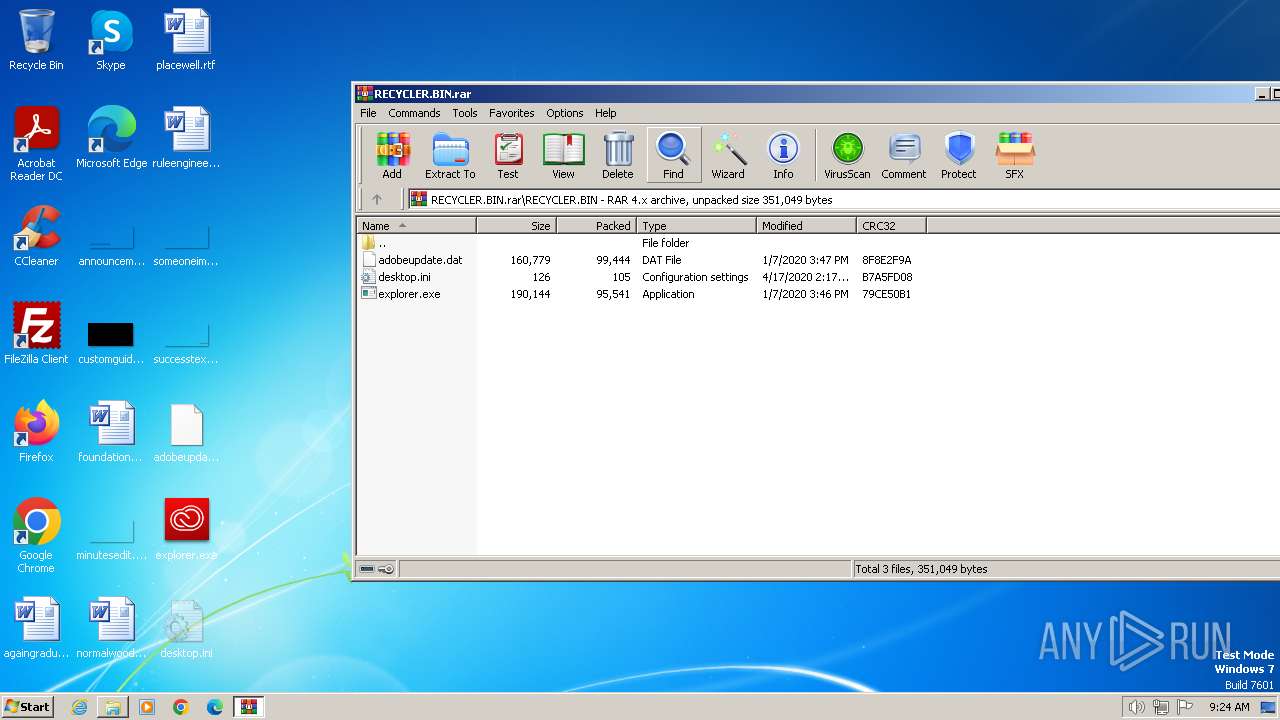This screenshot has height=720, width=1280.
Task: Sort by the Name column header
Action: (416, 226)
